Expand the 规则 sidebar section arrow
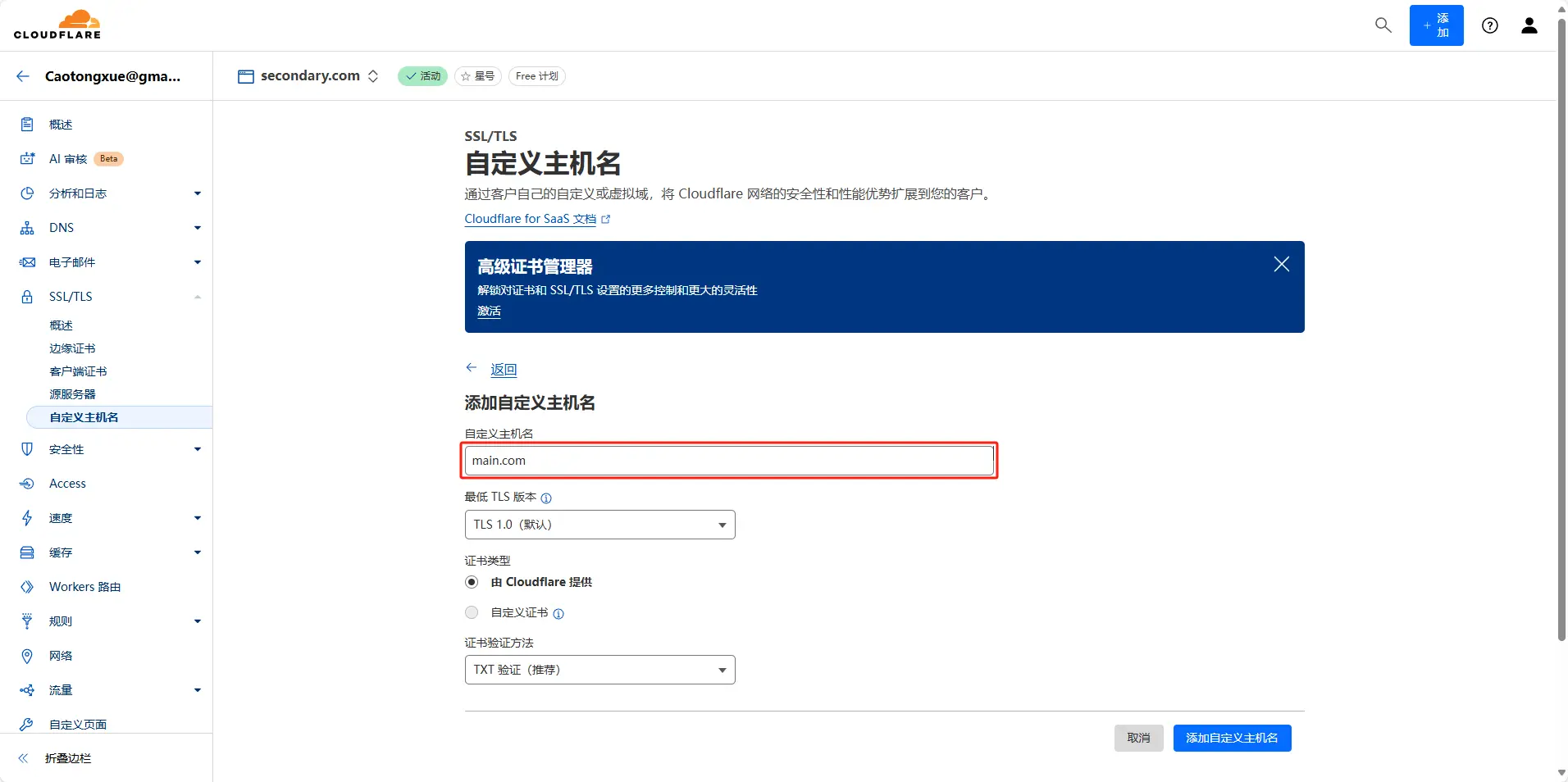 198,621
